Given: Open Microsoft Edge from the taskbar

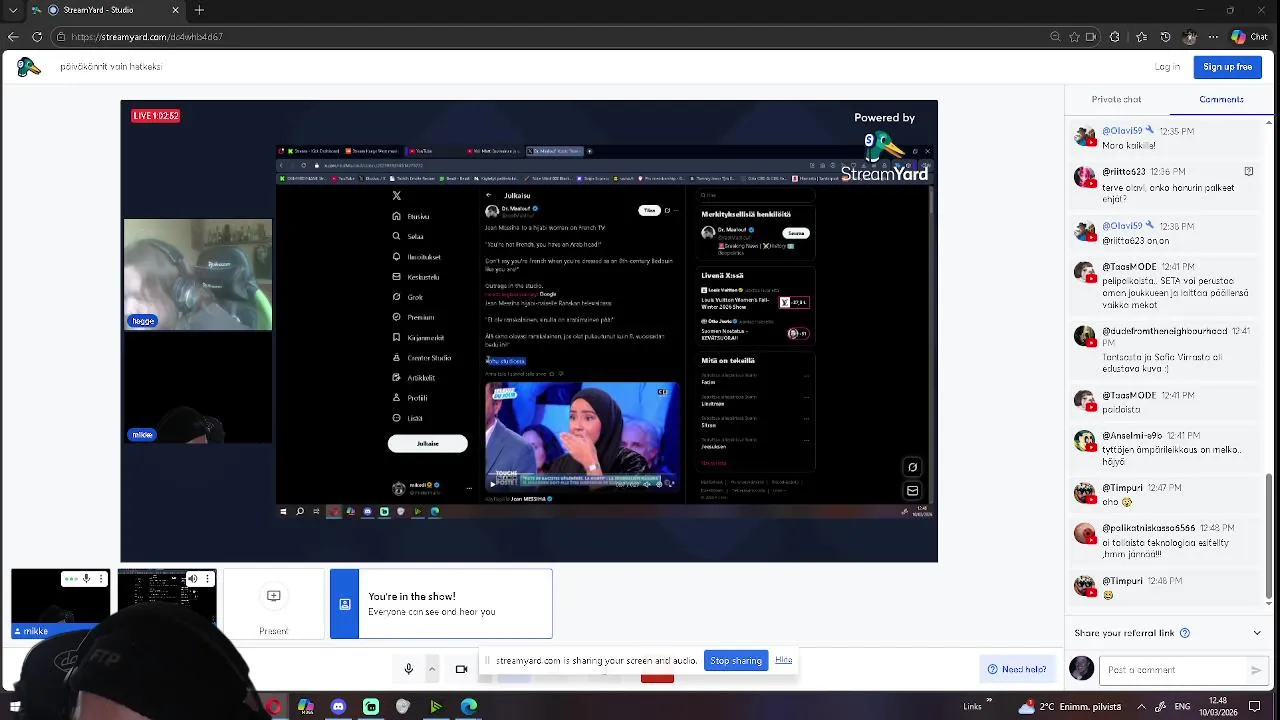Looking at the screenshot, I should pos(469,707).
